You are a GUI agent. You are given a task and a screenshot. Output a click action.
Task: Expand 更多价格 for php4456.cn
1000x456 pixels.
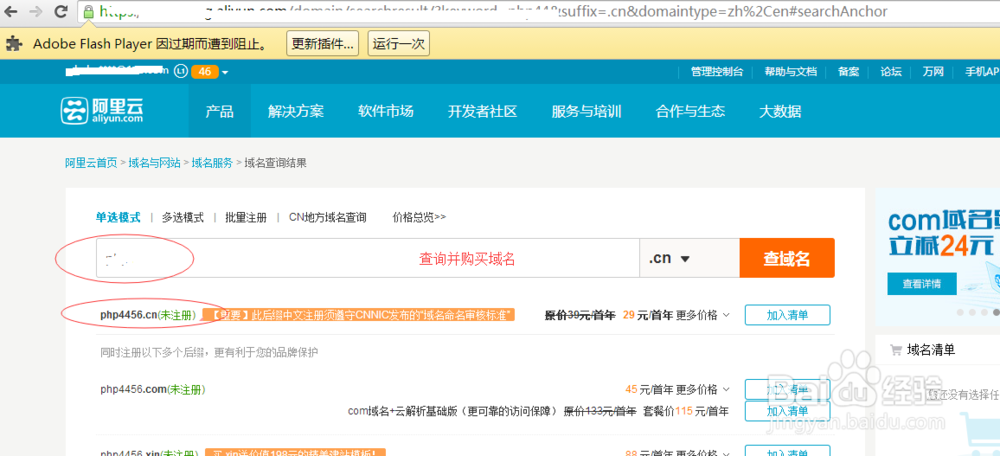coord(703,315)
